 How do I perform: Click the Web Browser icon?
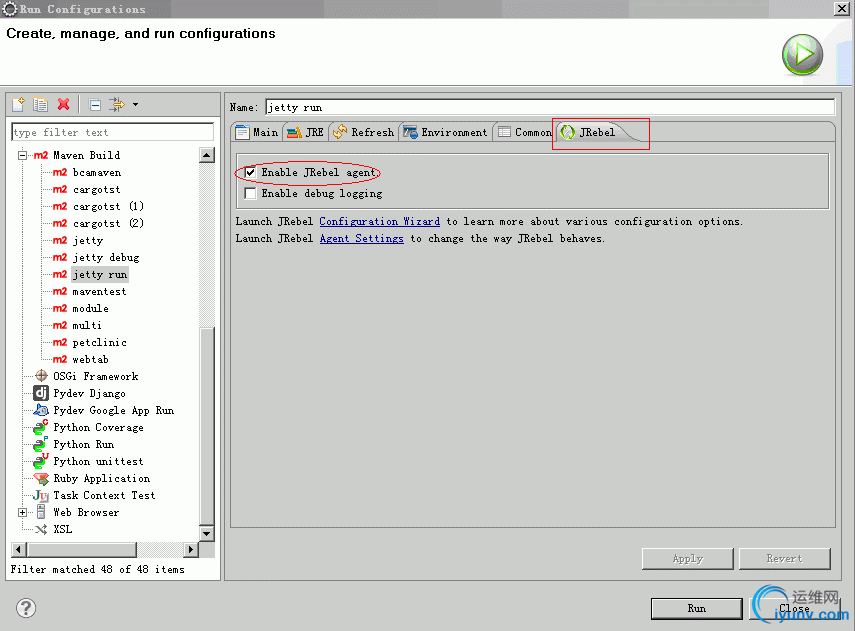(41, 512)
